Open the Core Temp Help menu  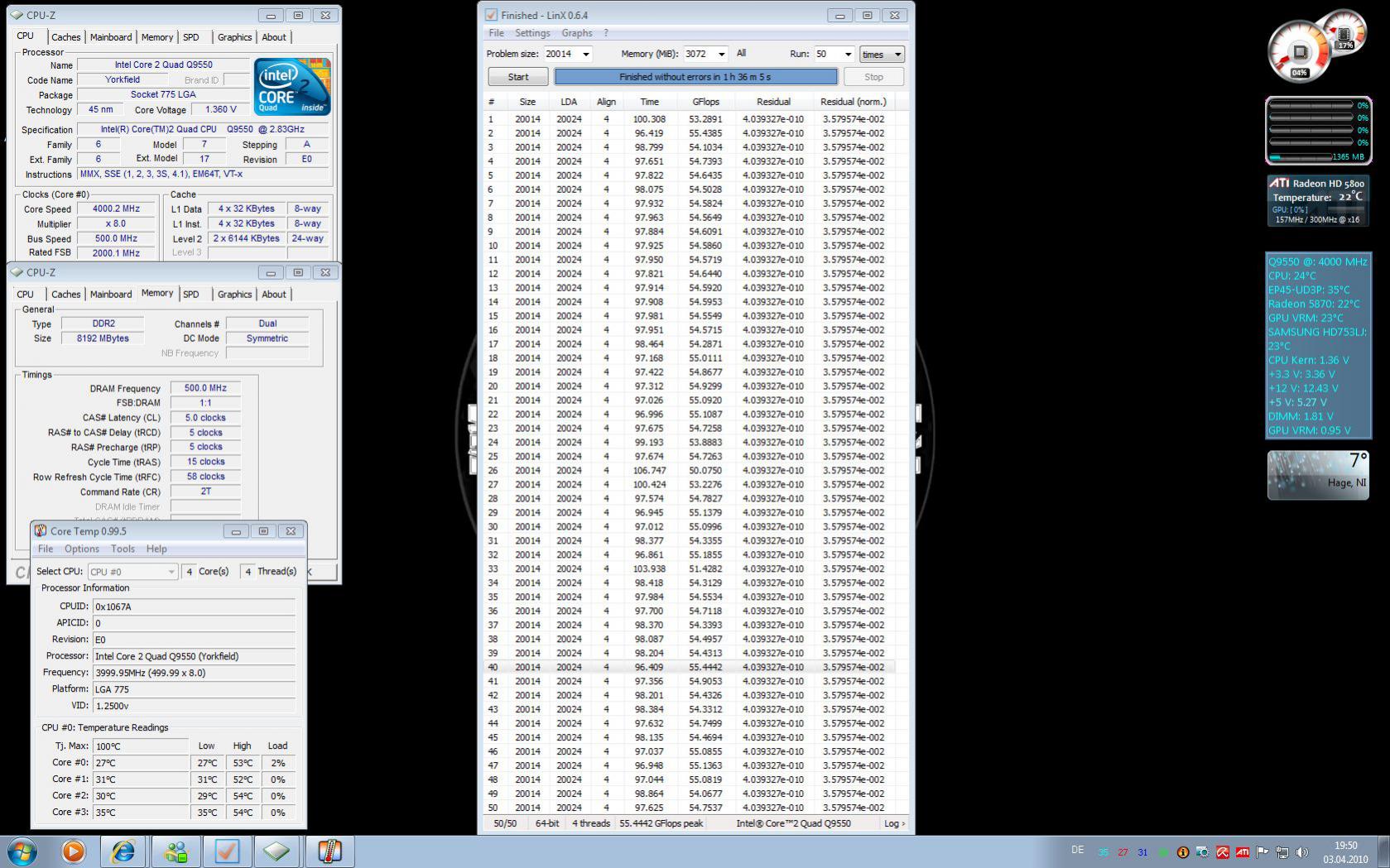click(x=156, y=549)
